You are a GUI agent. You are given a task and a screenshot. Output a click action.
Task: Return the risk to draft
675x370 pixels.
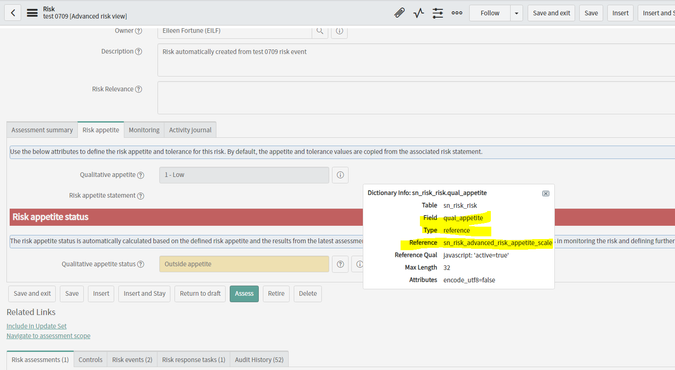click(200, 294)
